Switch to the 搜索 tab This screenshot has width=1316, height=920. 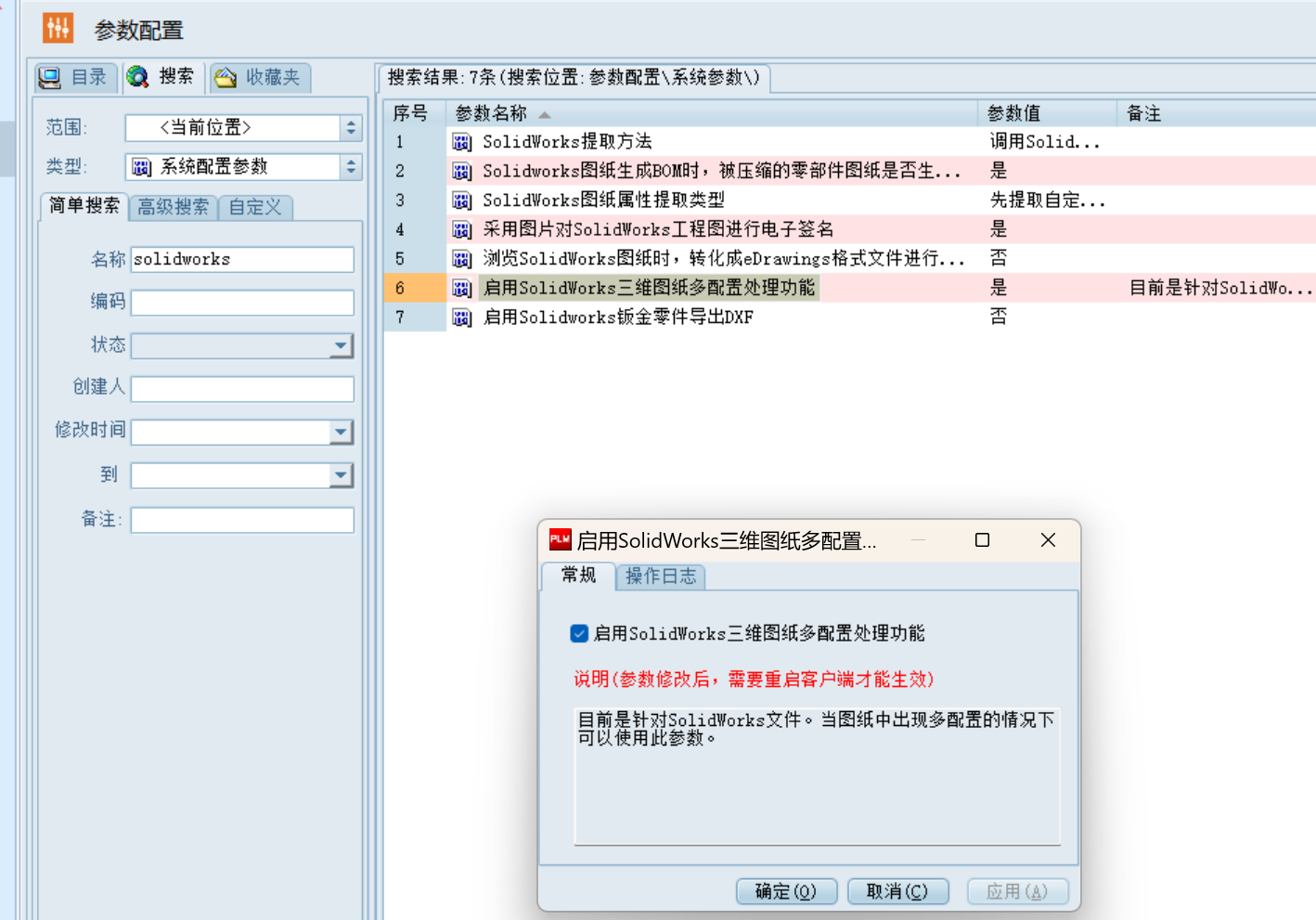point(163,77)
